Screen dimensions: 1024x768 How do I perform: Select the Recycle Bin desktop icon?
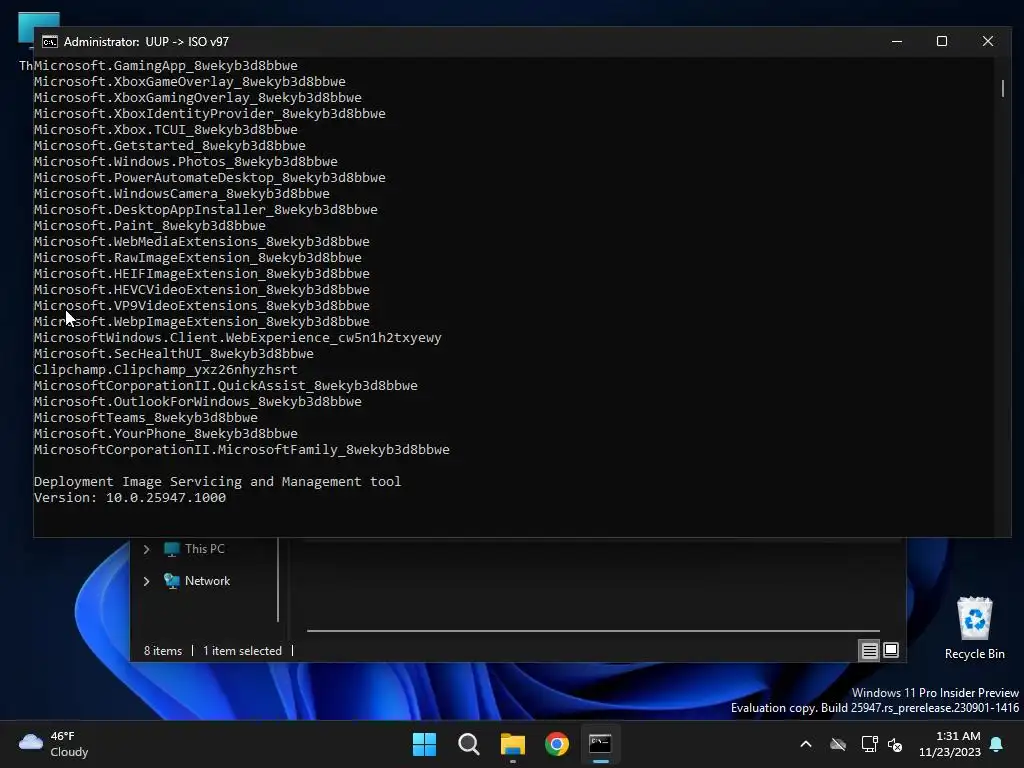974,628
